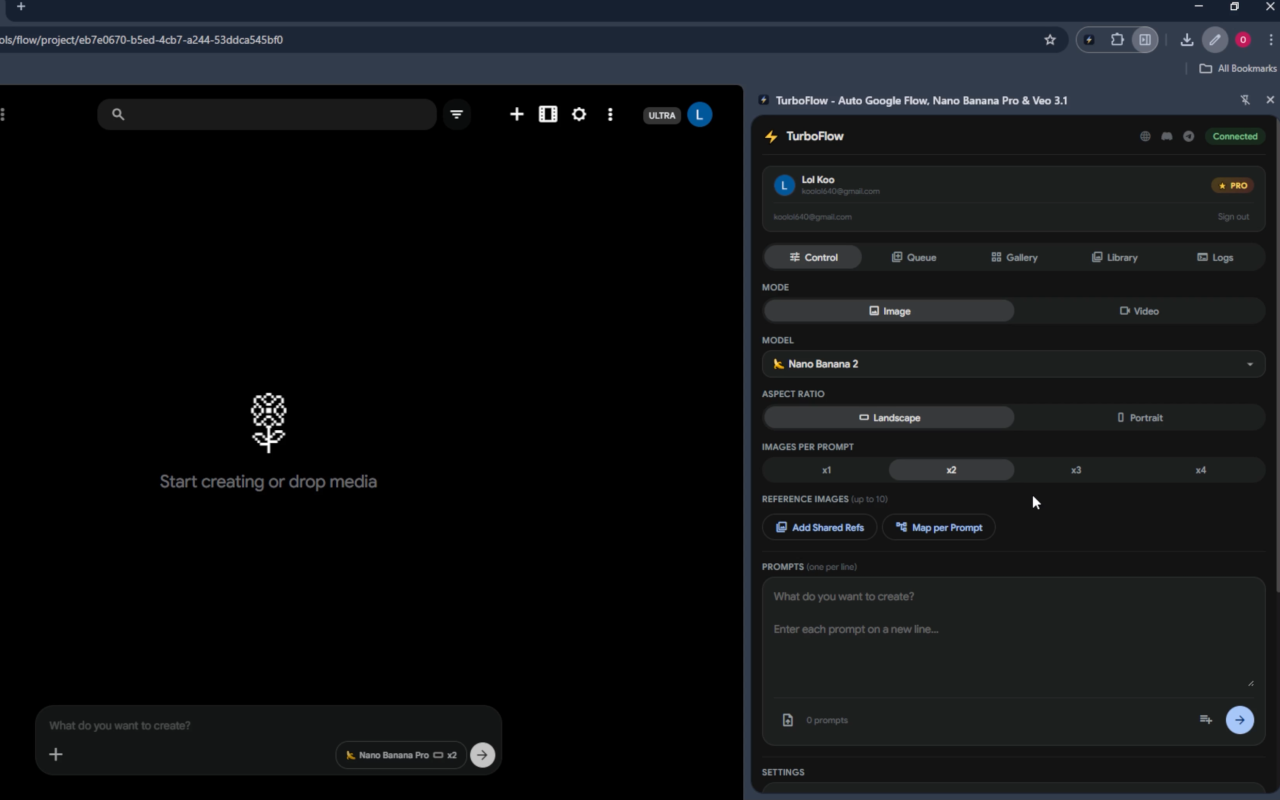Image resolution: width=1280 pixels, height=800 pixels.
Task: Open the globe website icon in TurboFlow
Action: click(1145, 137)
